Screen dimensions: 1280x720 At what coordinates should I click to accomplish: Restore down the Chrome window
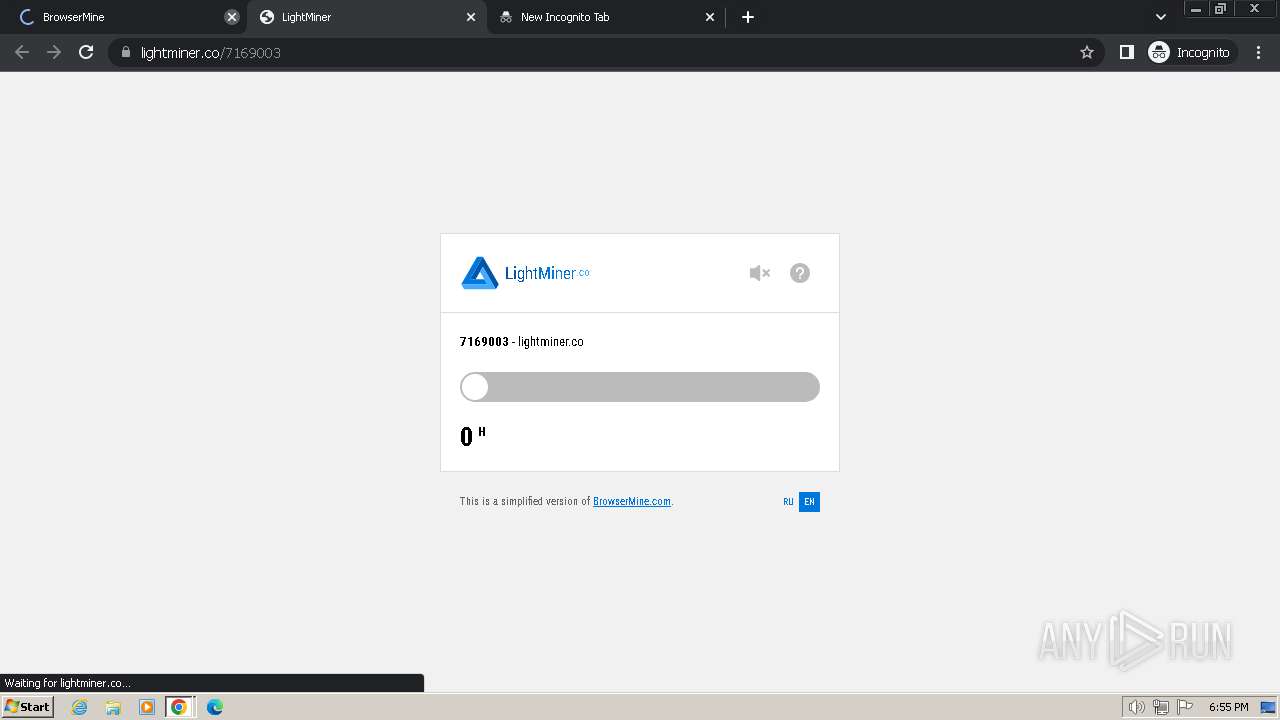[1221, 9]
